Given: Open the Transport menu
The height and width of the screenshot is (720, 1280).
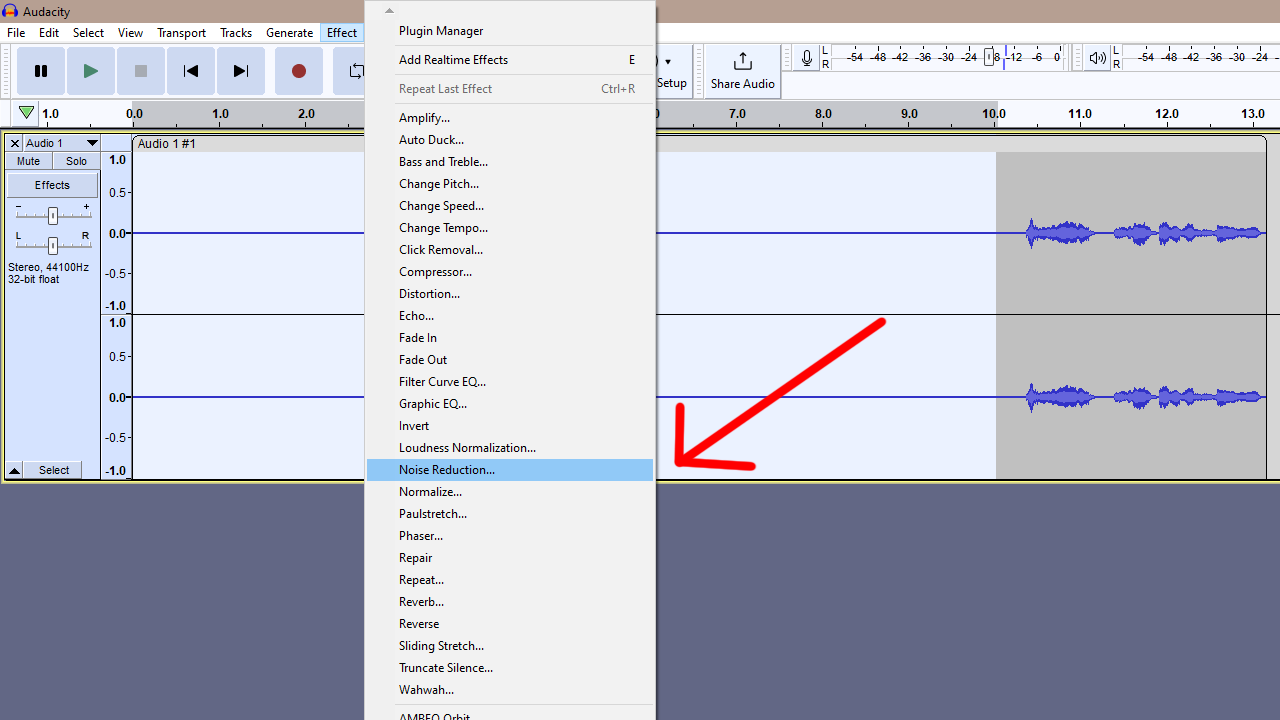Looking at the screenshot, I should pyautogui.click(x=181, y=33).
